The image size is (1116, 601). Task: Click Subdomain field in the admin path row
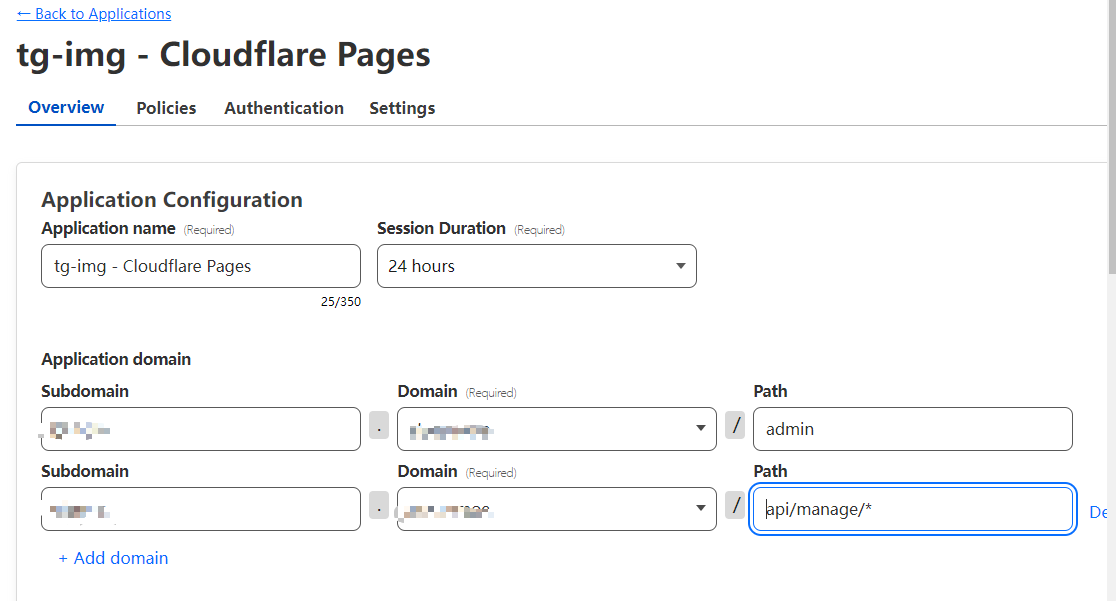coord(200,429)
